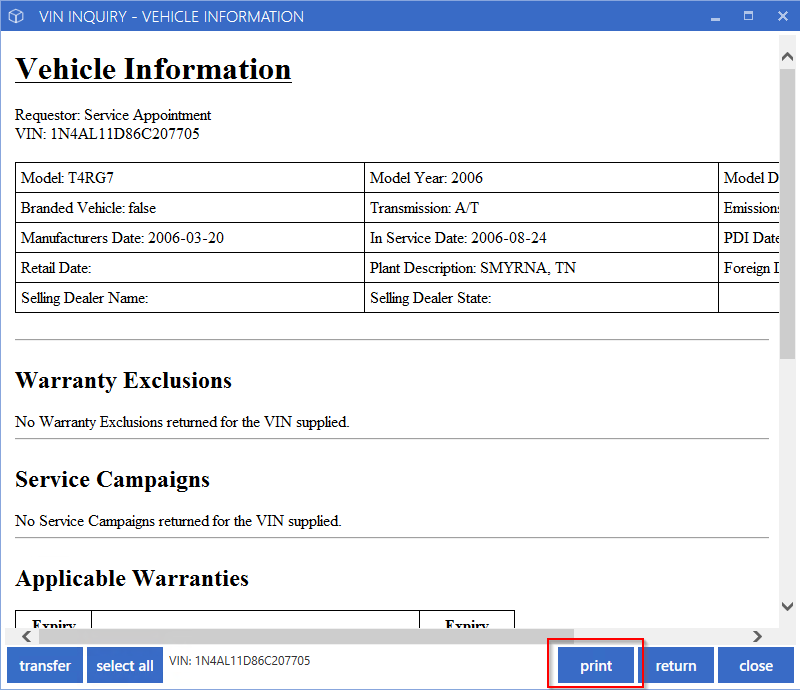Click the Vehicle Information heading
Screen dimensions: 800x690
(153, 69)
